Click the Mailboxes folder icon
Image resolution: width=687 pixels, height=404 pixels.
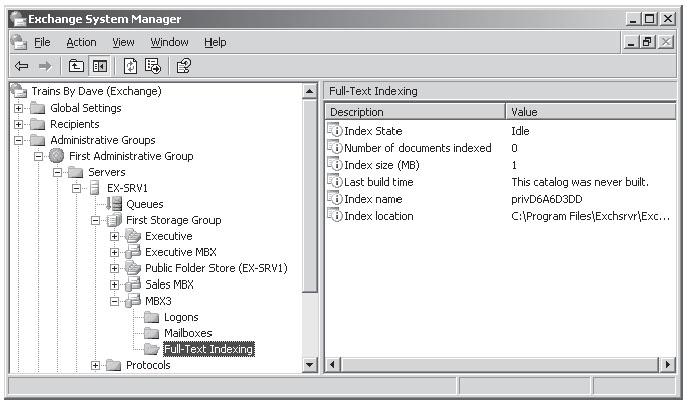(151, 333)
